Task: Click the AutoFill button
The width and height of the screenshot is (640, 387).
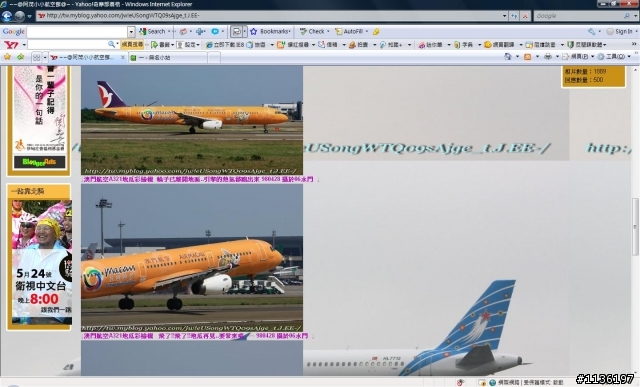Action: pyautogui.click(x=349, y=31)
